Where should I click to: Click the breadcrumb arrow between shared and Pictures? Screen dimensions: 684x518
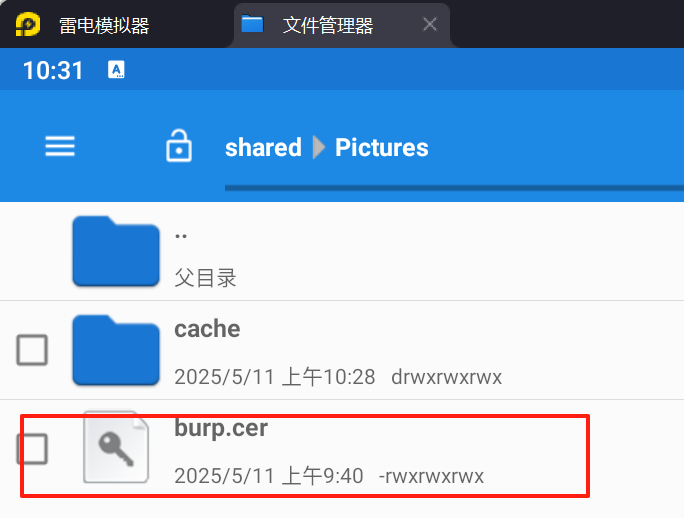[x=319, y=148]
